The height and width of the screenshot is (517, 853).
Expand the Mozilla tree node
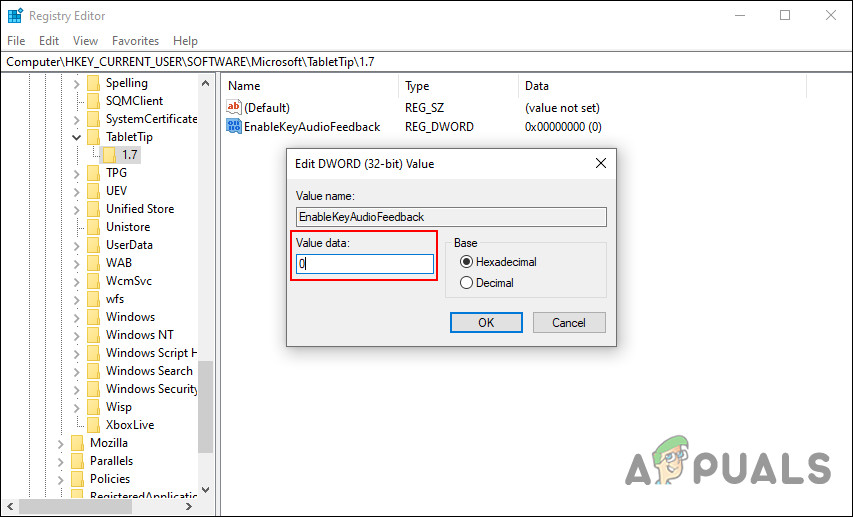[x=61, y=444]
